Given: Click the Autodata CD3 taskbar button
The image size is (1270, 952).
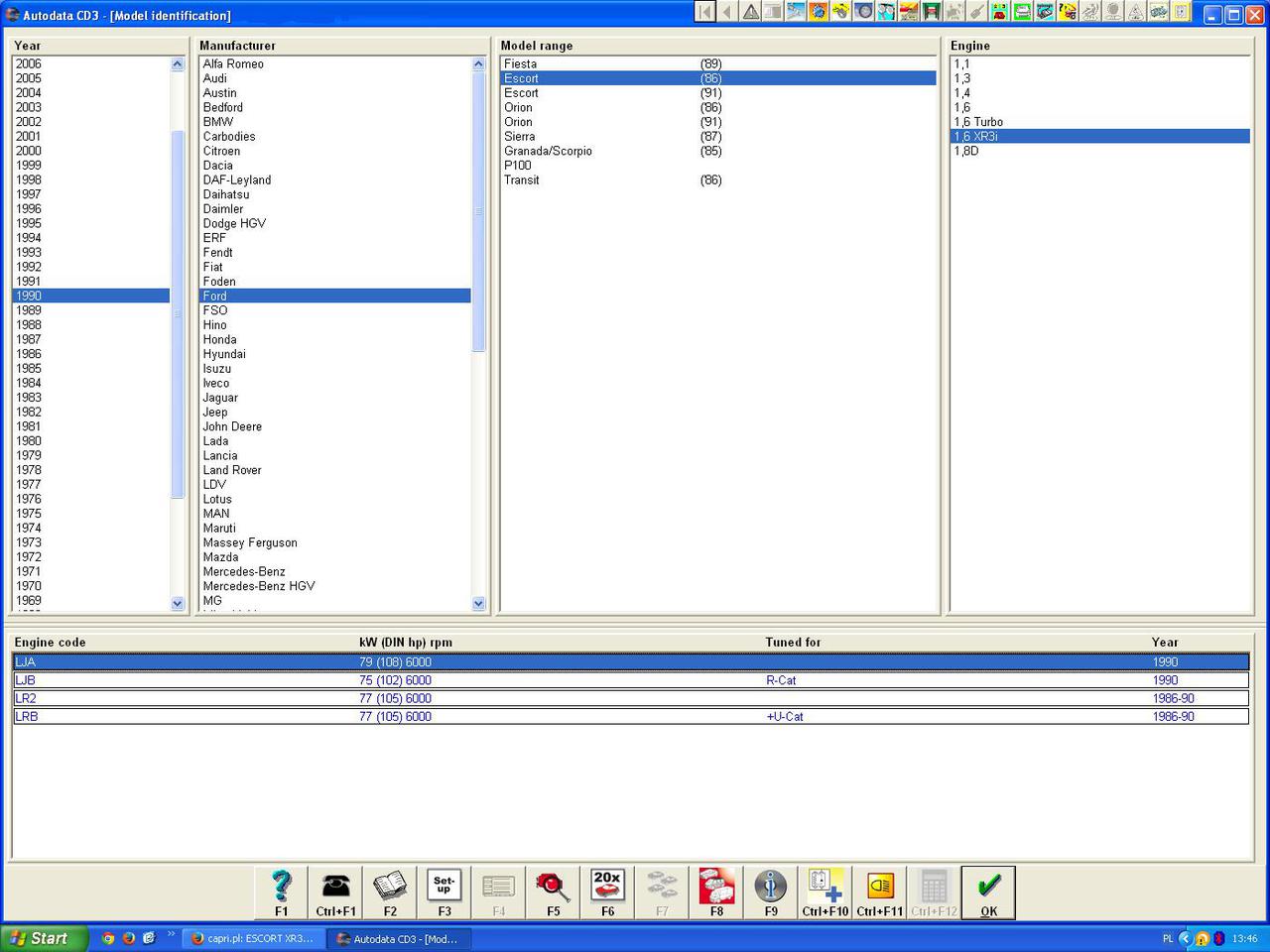Looking at the screenshot, I should 398,938.
